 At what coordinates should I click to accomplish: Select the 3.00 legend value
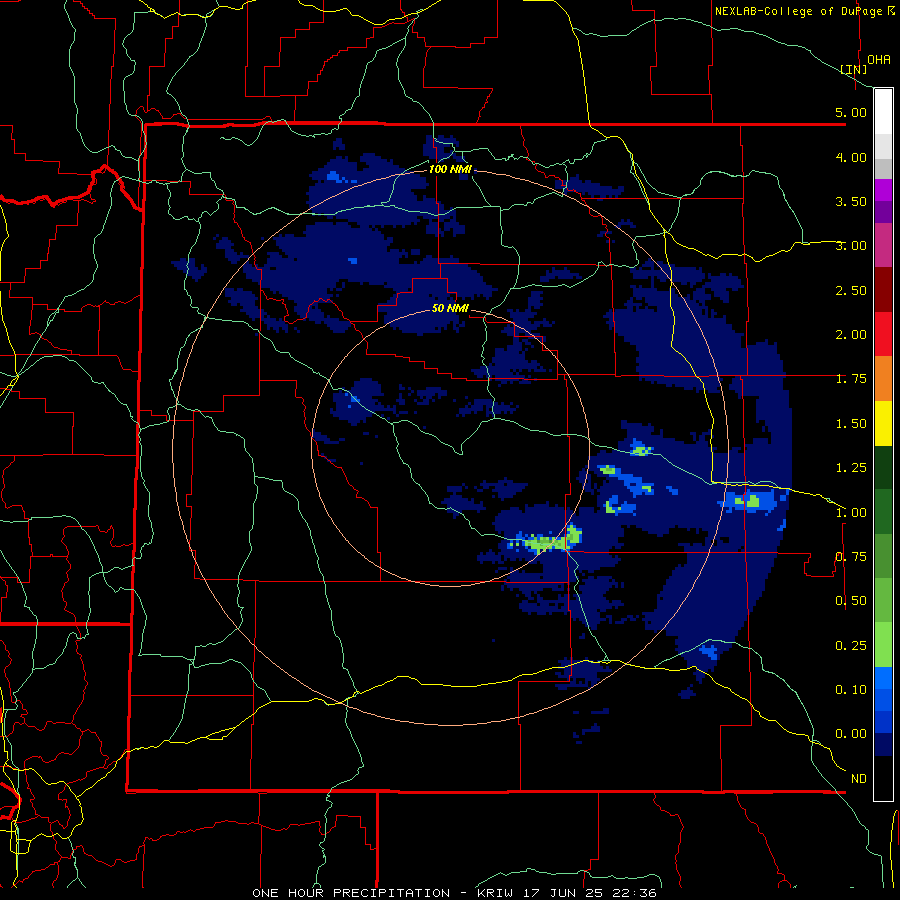coord(851,246)
